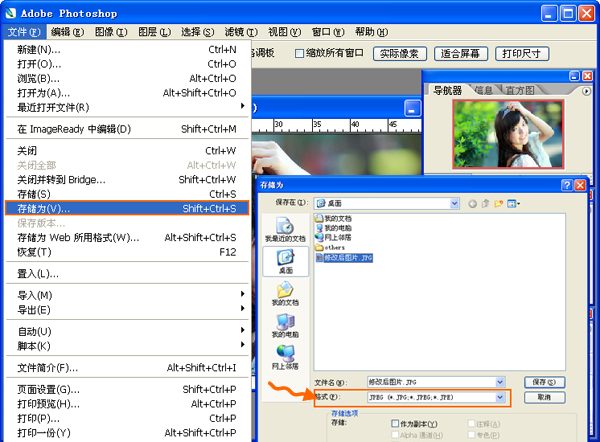The width and height of the screenshot is (600, 442).
Task: Click the 取消 button
Action: [544, 397]
